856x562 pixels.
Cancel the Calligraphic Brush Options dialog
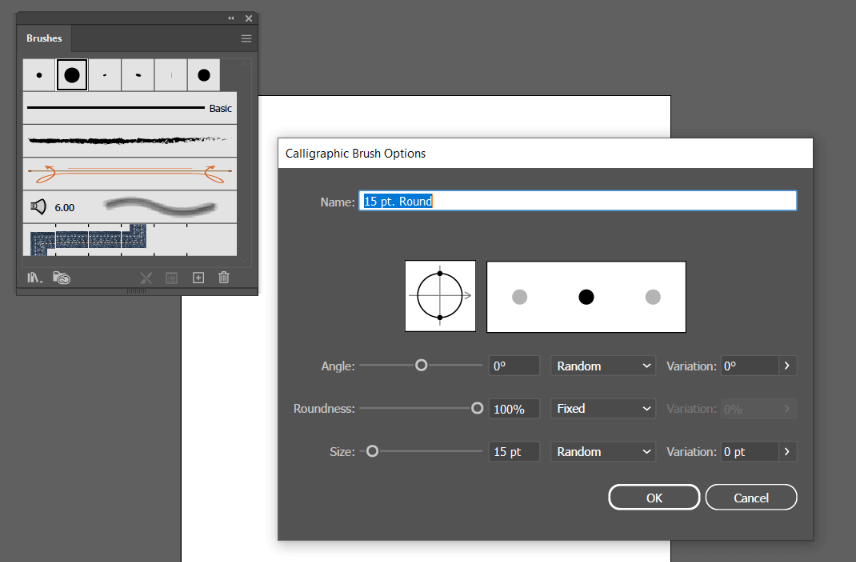pos(751,498)
